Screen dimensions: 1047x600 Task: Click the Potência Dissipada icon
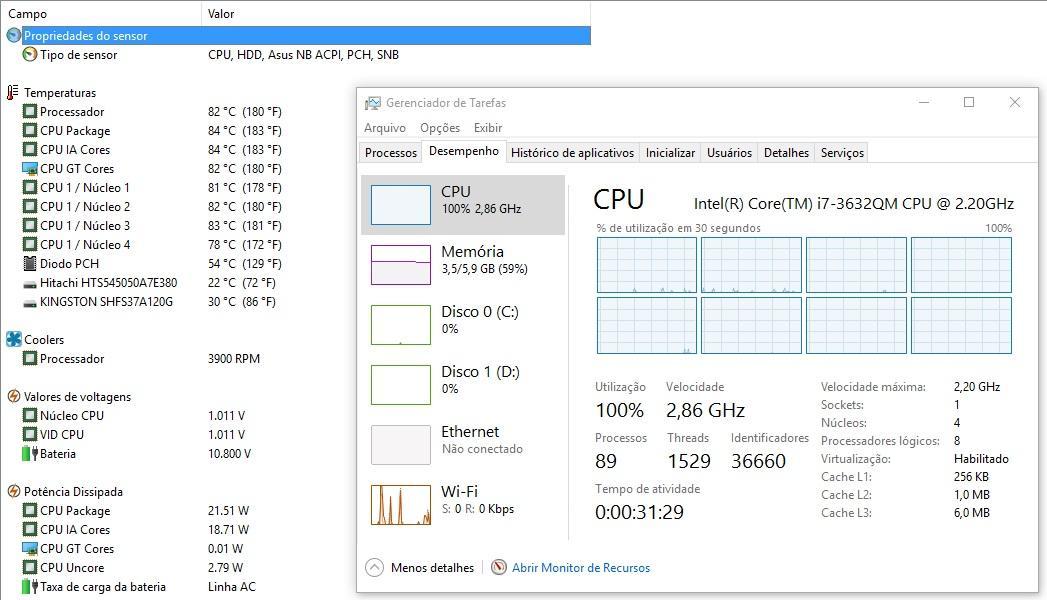tap(13, 491)
